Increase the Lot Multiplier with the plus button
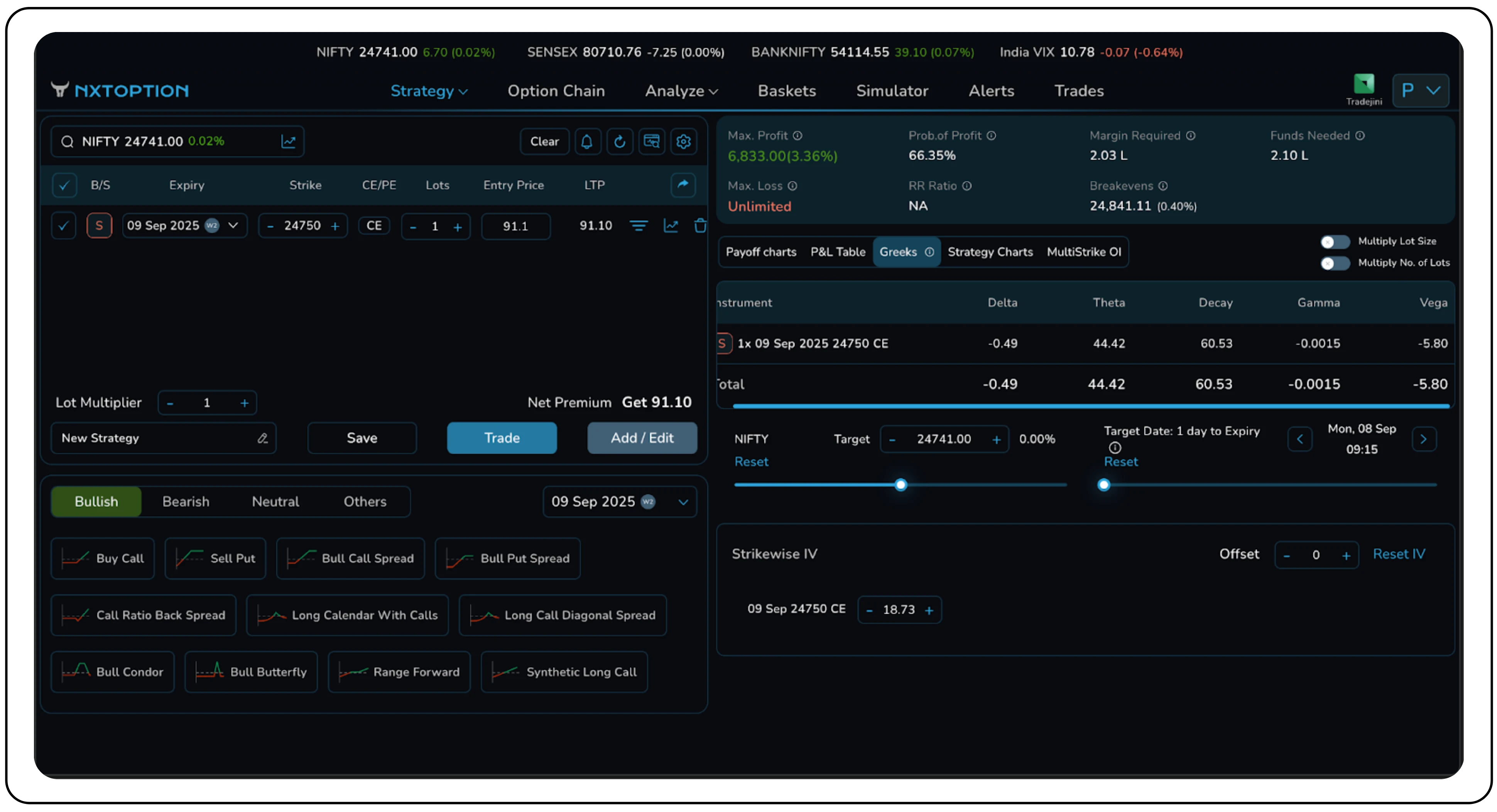Image resolution: width=1497 pixels, height=812 pixels. 245,403
